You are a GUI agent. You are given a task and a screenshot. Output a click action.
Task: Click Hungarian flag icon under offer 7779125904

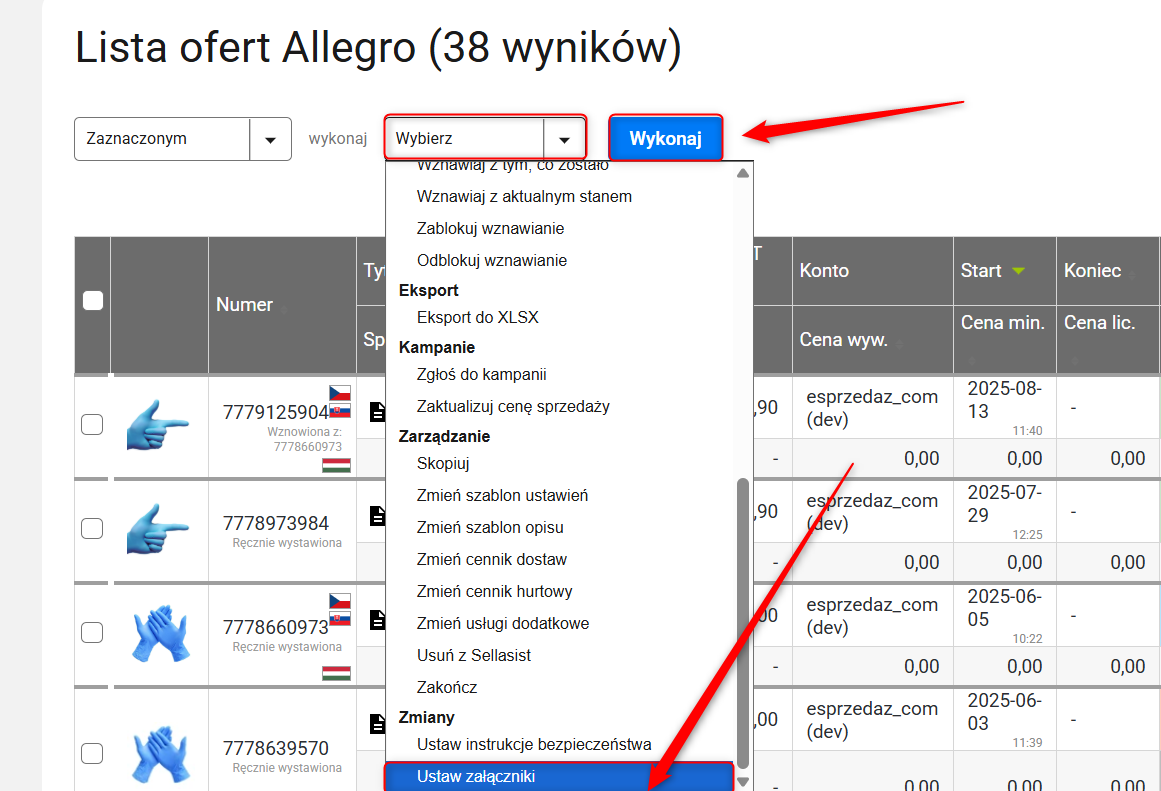tap(336, 465)
